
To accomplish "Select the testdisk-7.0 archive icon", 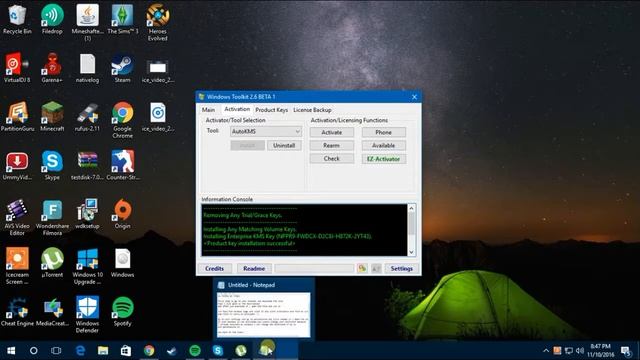I will point(87,166).
